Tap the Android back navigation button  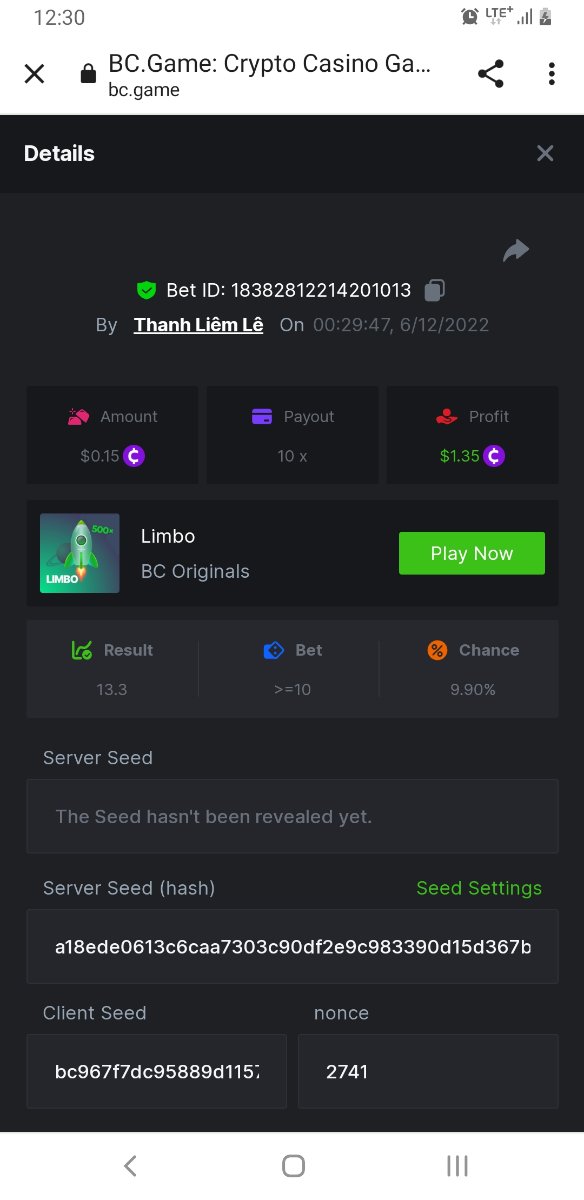click(129, 1165)
